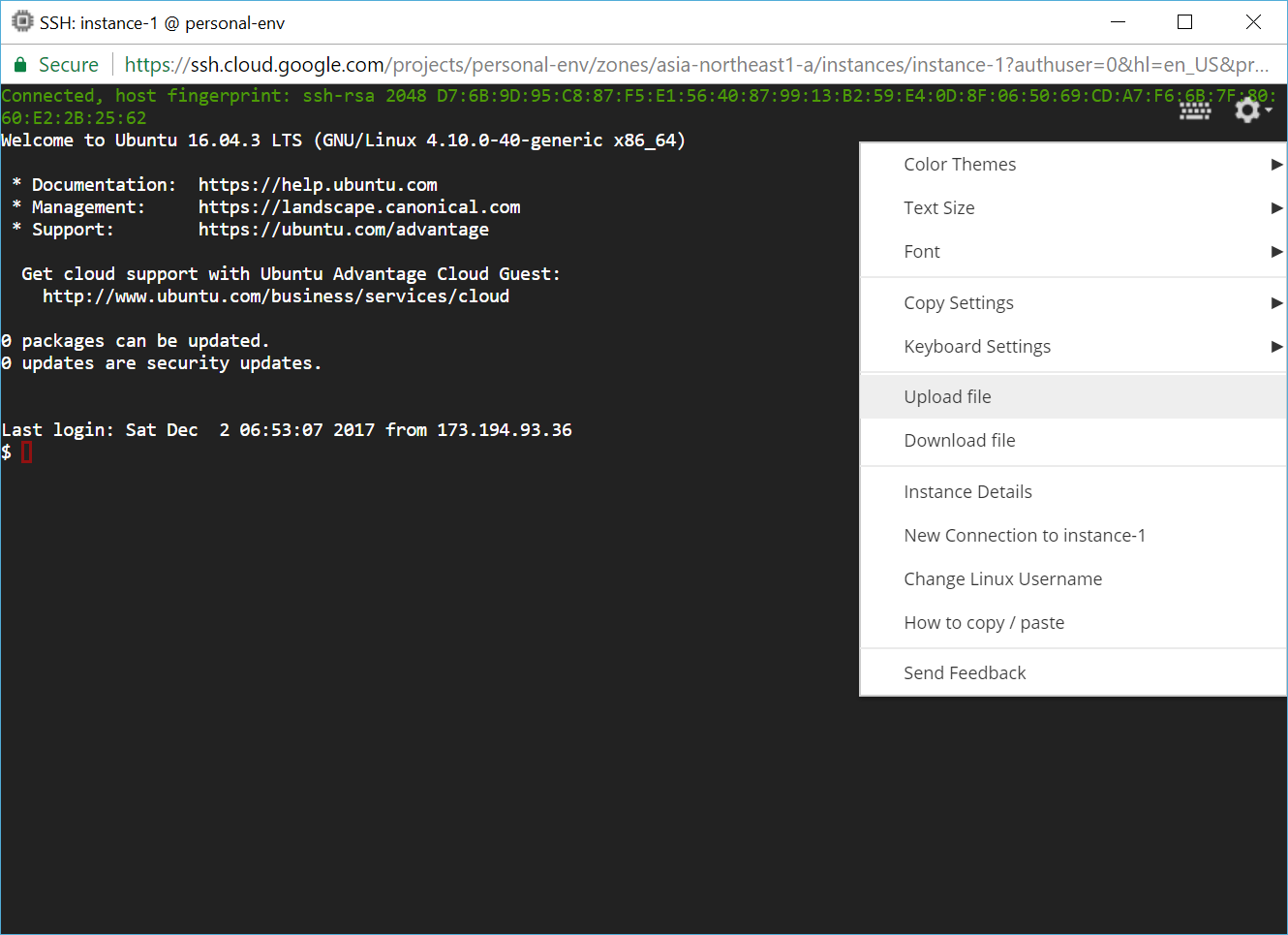Open How to copy / paste help
This screenshot has height=935, width=1288.
[x=1073, y=623]
